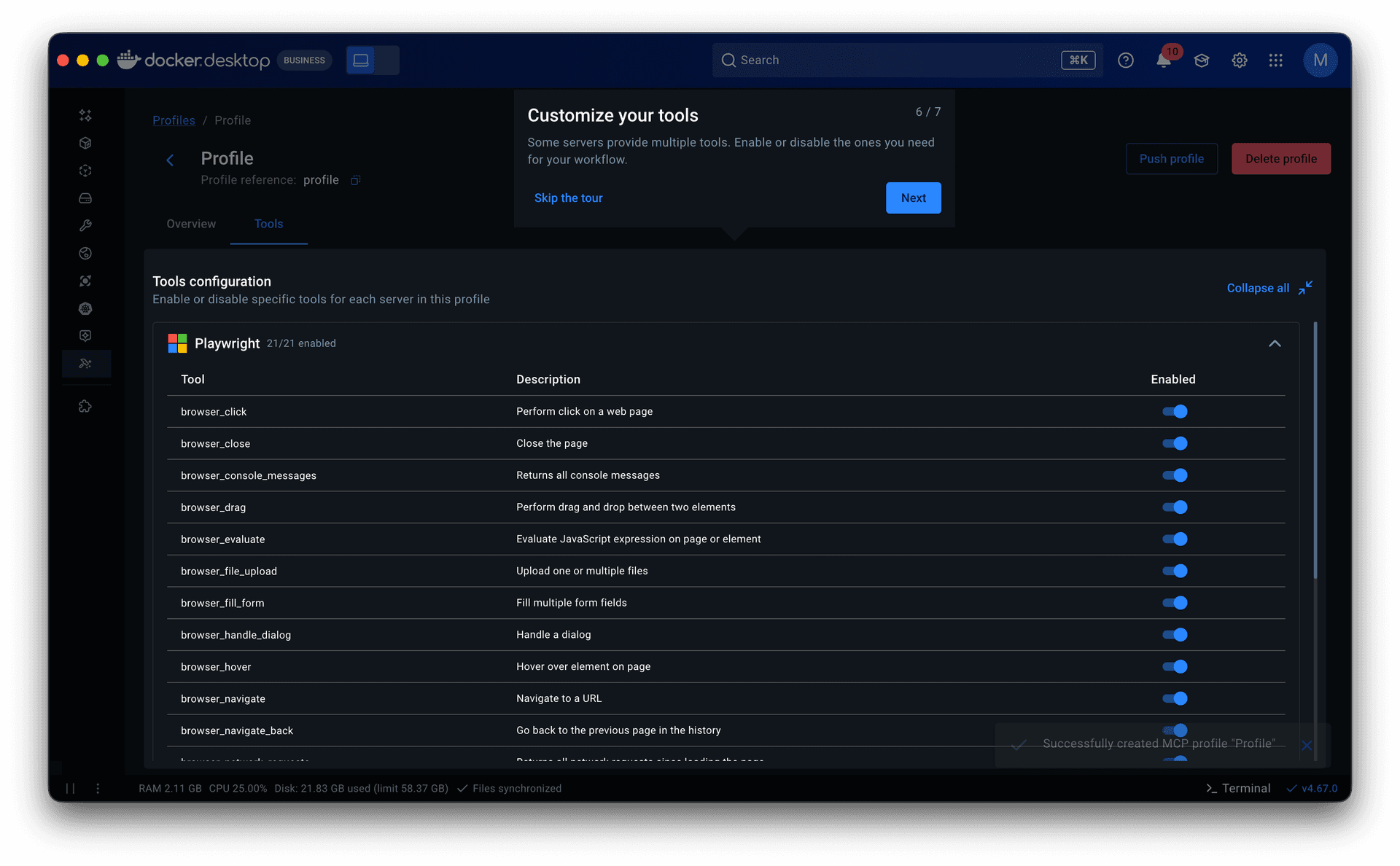Click the Skip the tour link
1400x866 pixels.
point(568,198)
